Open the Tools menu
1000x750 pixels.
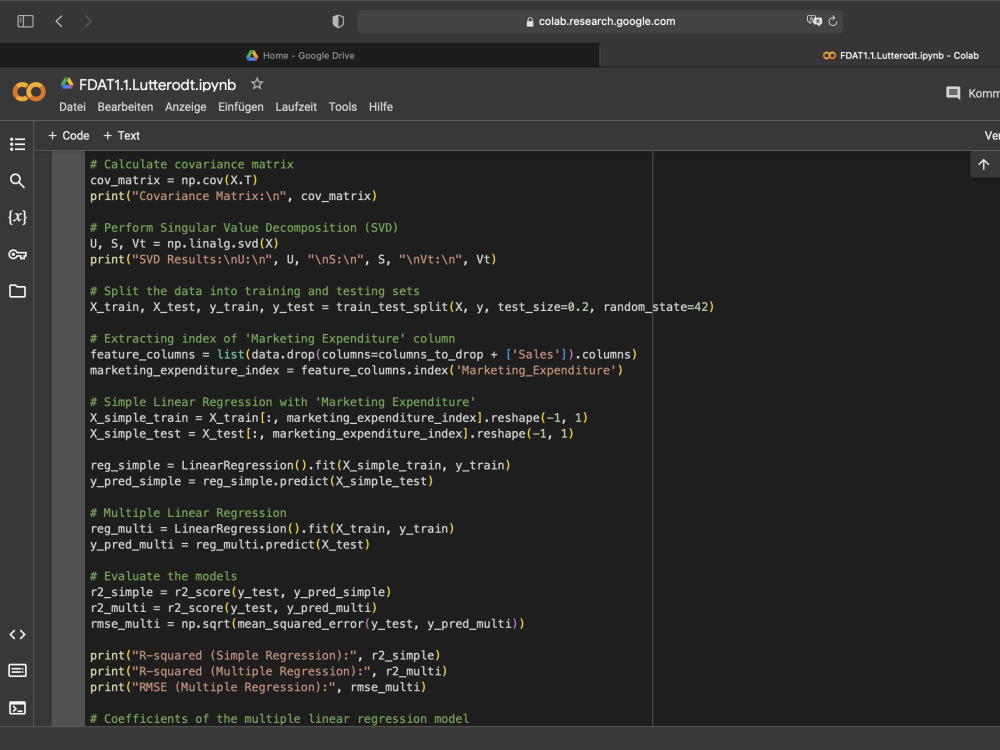342,107
